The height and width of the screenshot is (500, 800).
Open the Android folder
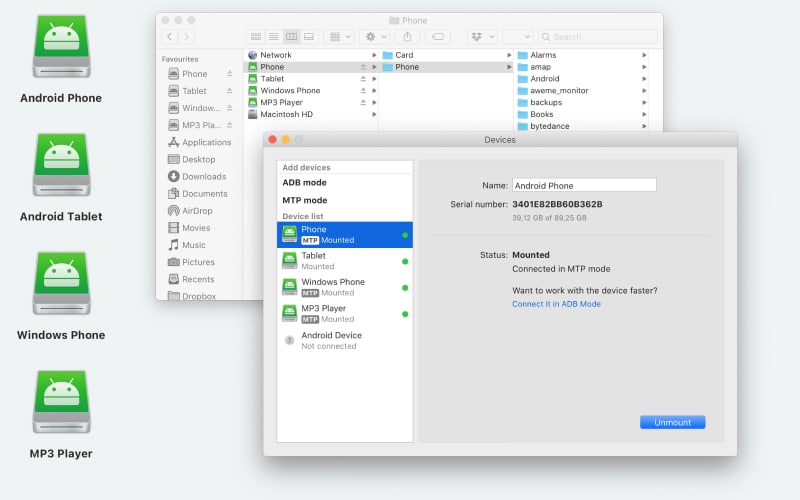pos(581,79)
